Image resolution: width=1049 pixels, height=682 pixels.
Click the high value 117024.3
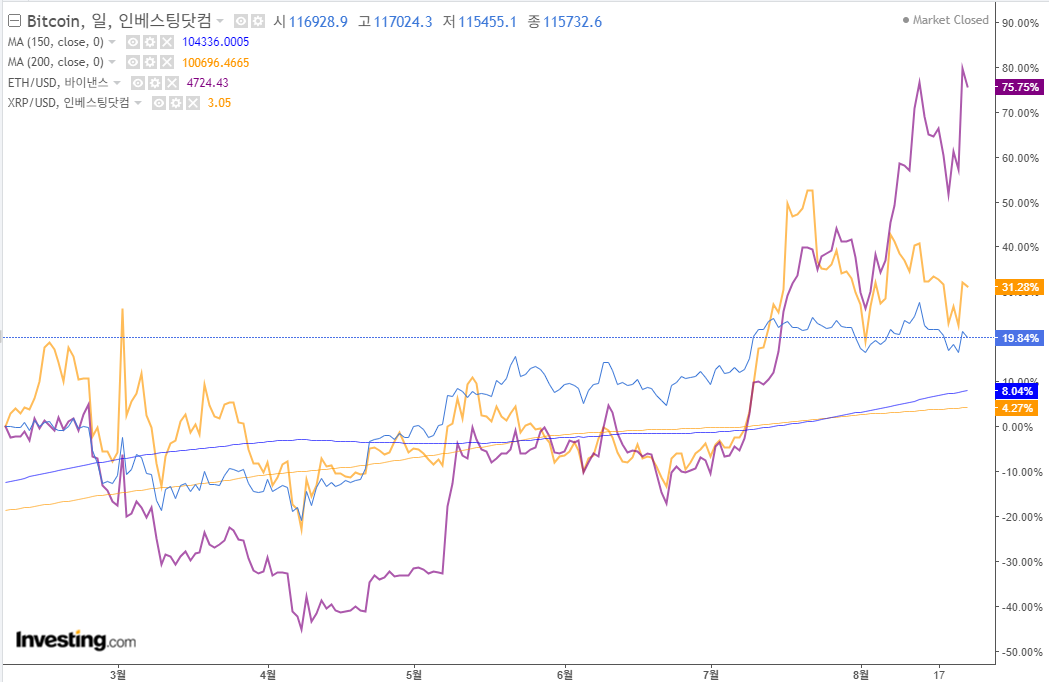[x=403, y=22]
